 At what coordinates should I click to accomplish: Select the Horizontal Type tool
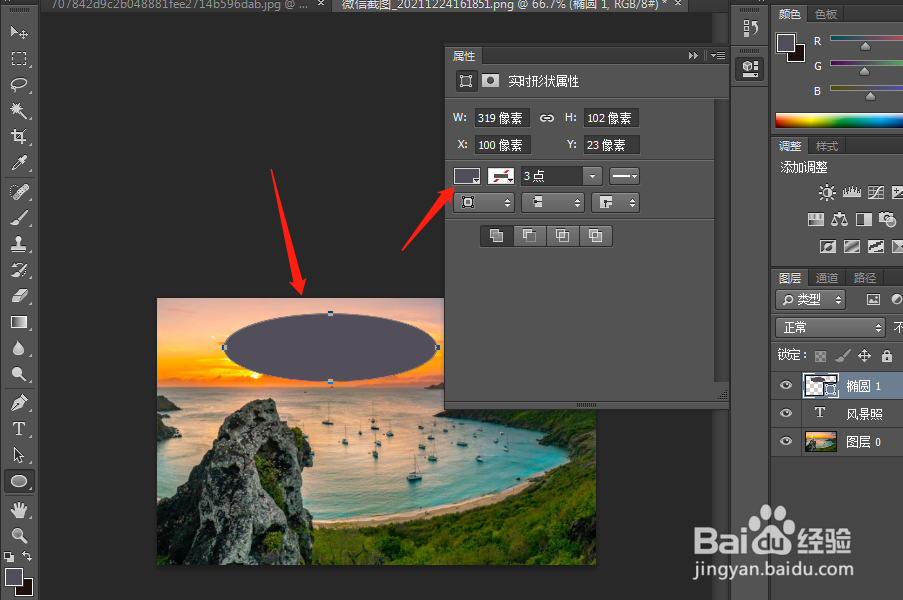click(x=19, y=429)
